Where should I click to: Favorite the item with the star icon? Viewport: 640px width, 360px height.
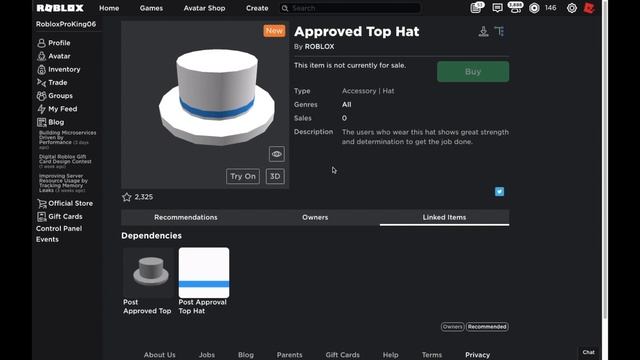coord(127,197)
